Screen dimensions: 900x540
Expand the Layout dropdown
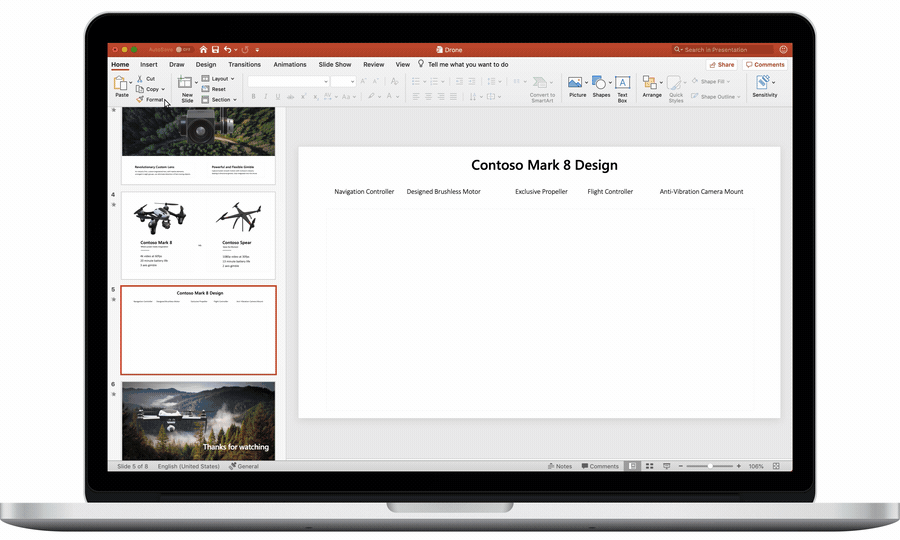219,78
